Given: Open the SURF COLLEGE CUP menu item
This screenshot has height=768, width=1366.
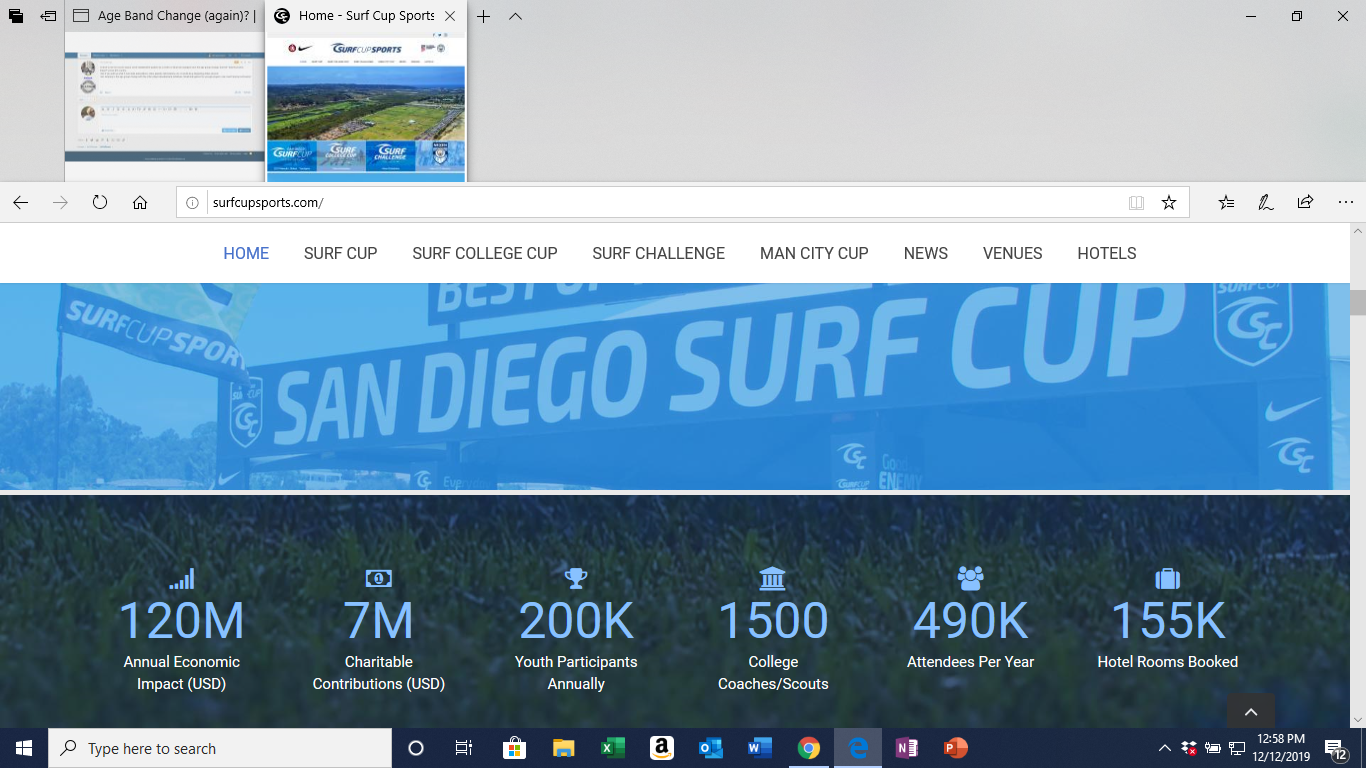Looking at the screenshot, I should 485,253.
